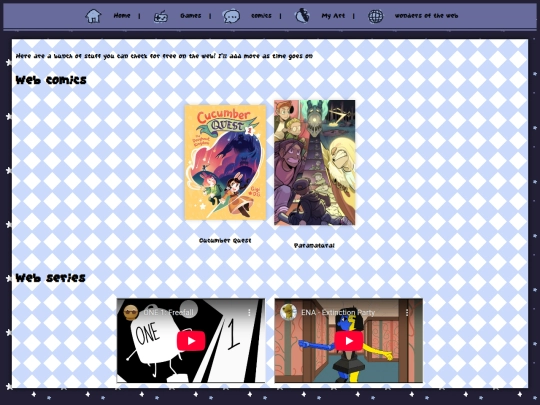The image size is (540, 405).
Task: Follow the Paranatural text link
Action: click(314, 246)
